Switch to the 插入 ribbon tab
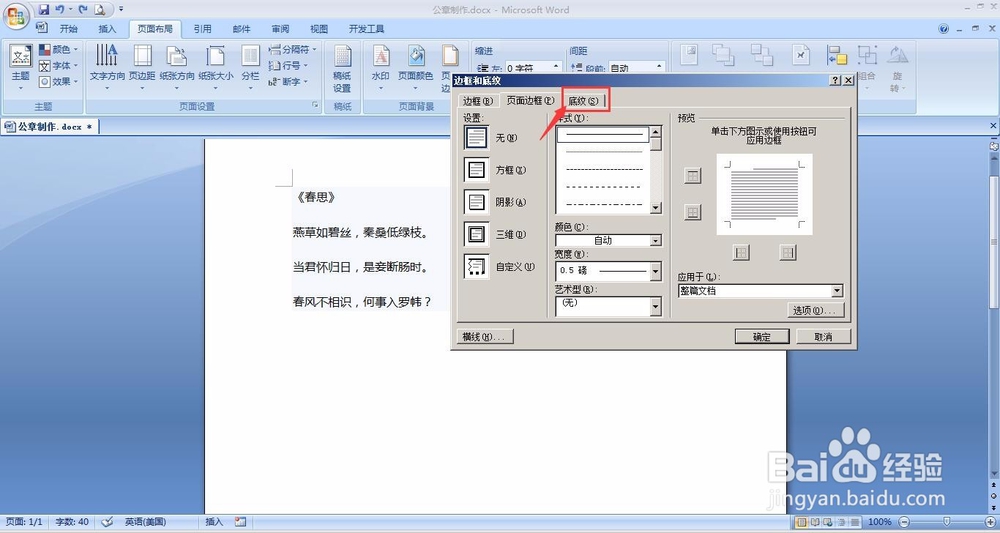The width and height of the screenshot is (1000, 533). point(107,29)
